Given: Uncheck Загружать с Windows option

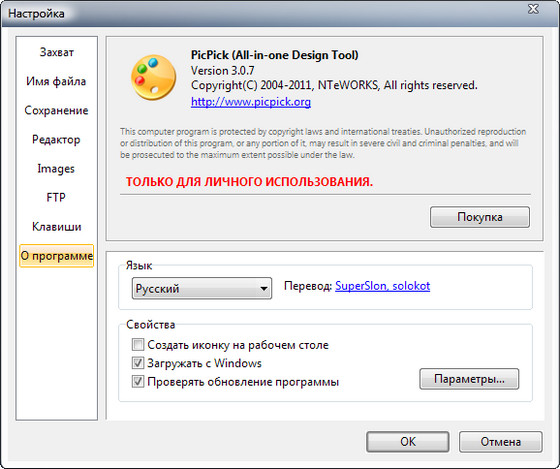Looking at the screenshot, I should pos(138,363).
